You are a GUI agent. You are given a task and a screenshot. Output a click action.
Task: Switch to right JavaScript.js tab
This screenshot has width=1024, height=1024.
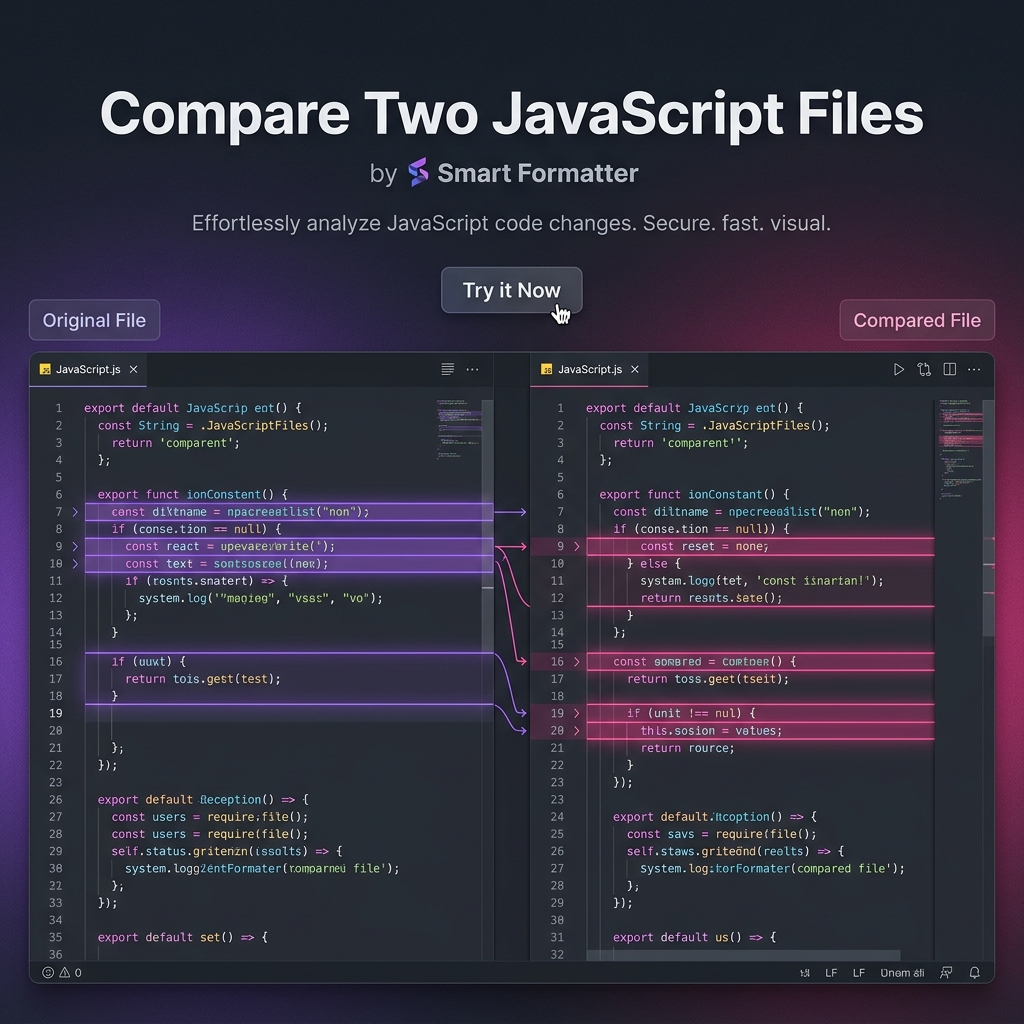pos(590,369)
